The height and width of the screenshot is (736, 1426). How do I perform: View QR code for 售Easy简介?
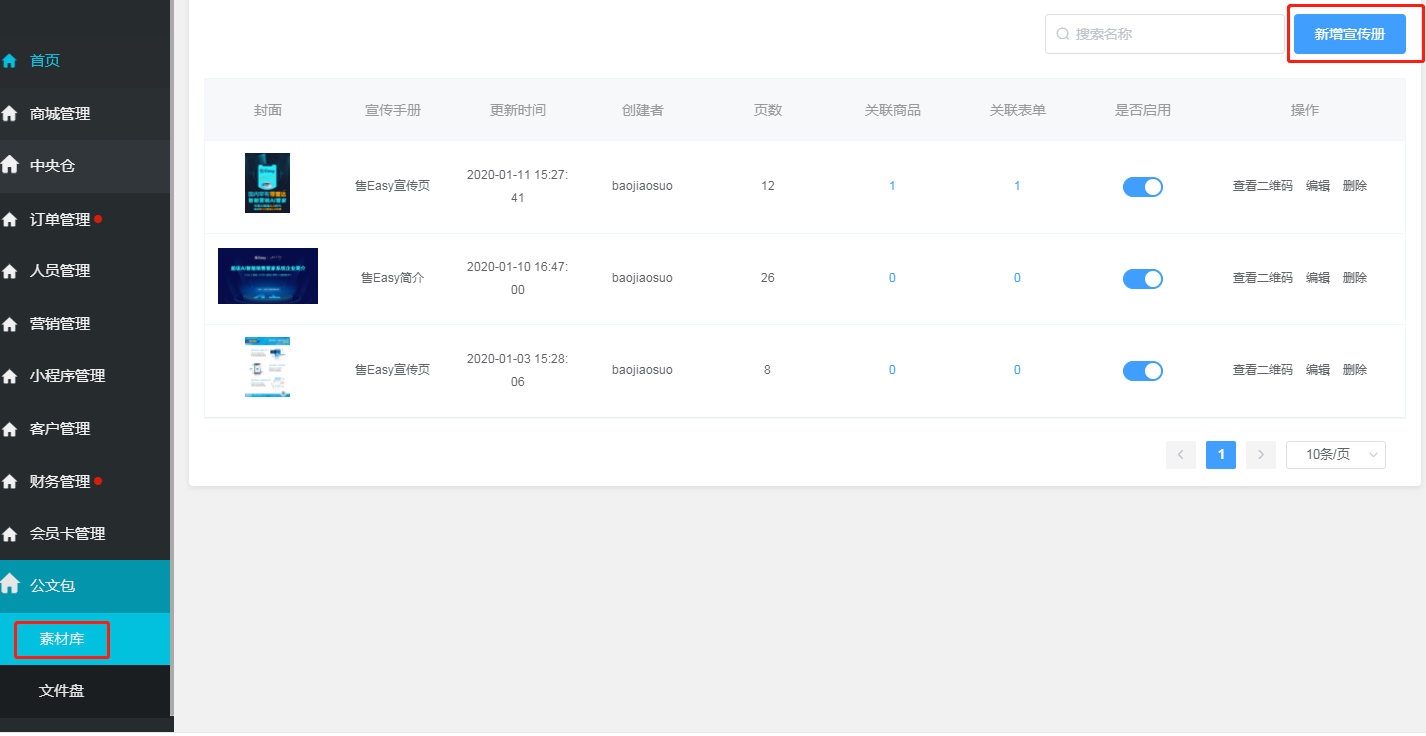[x=1262, y=278]
